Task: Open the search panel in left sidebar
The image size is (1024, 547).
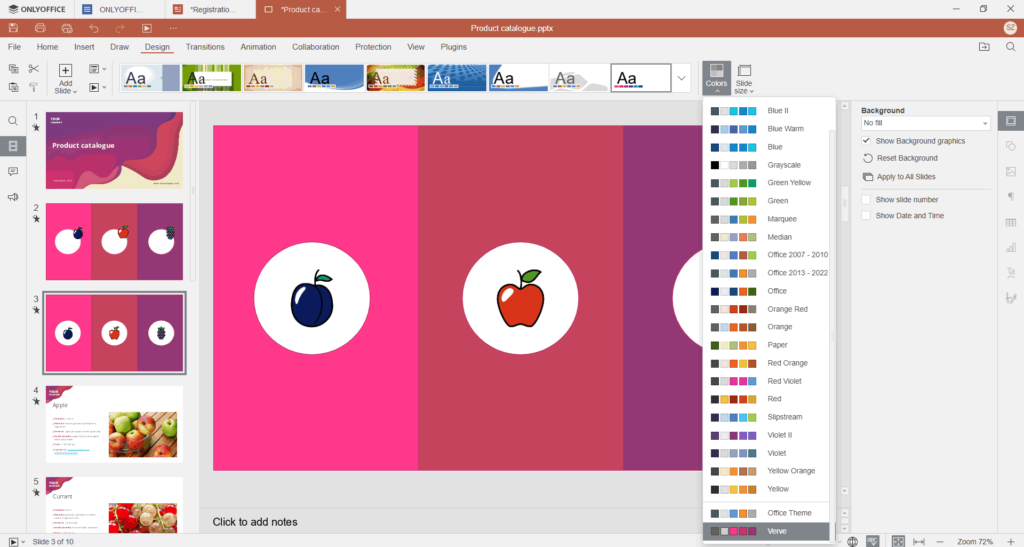Action: point(13,121)
